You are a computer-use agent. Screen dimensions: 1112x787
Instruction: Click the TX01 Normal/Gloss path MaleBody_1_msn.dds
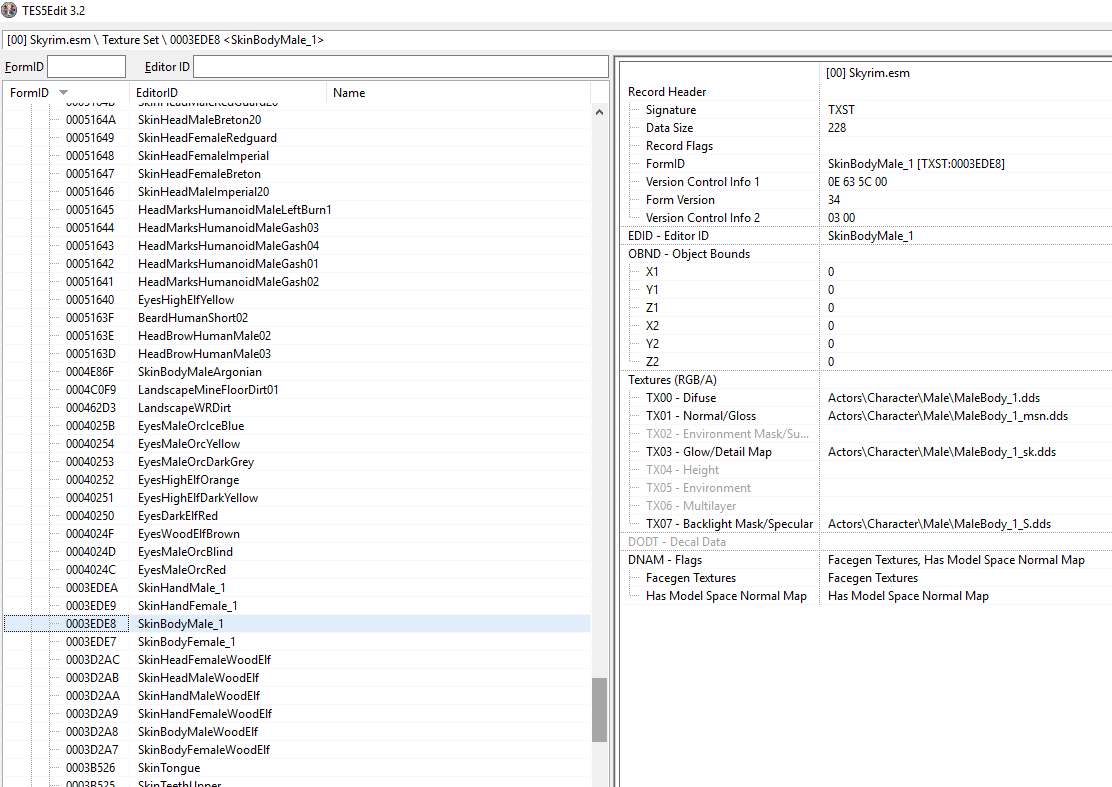(947, 416)
